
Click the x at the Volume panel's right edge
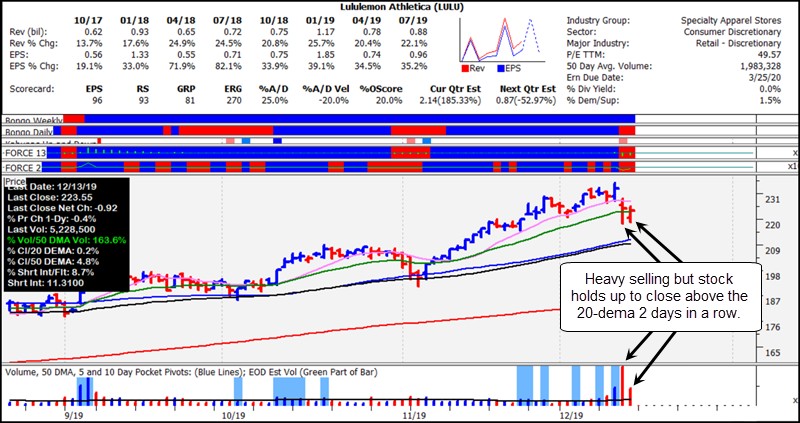[795, 399]
